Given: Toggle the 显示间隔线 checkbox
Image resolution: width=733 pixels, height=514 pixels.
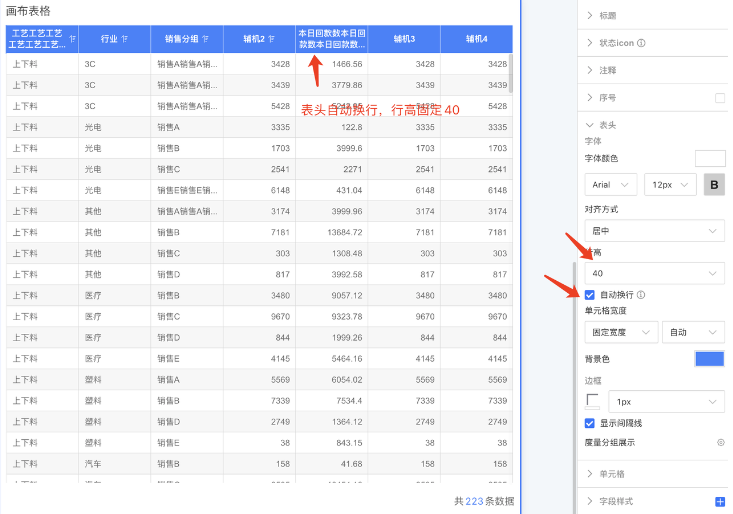Looking at the screenshot, I should pos(589,423).
